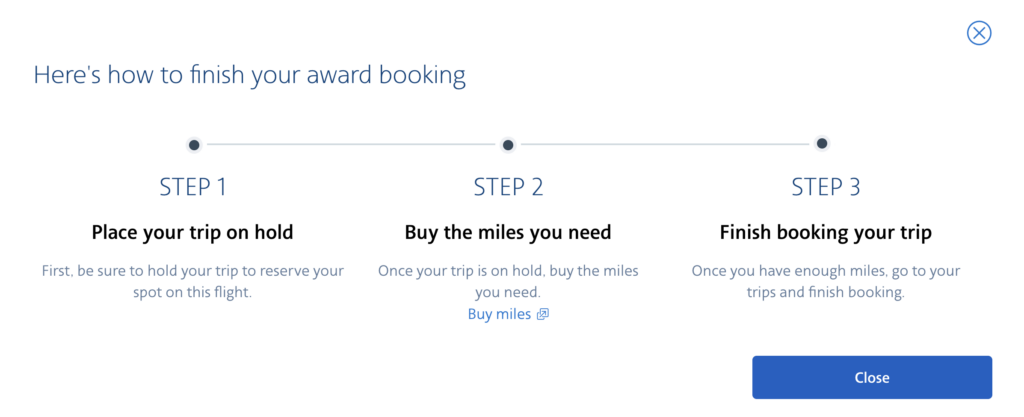Click the Step 1 progress dot
The height and width of the screenshot is (417, 1024).
pyautogui.click(x=194, y=145)
